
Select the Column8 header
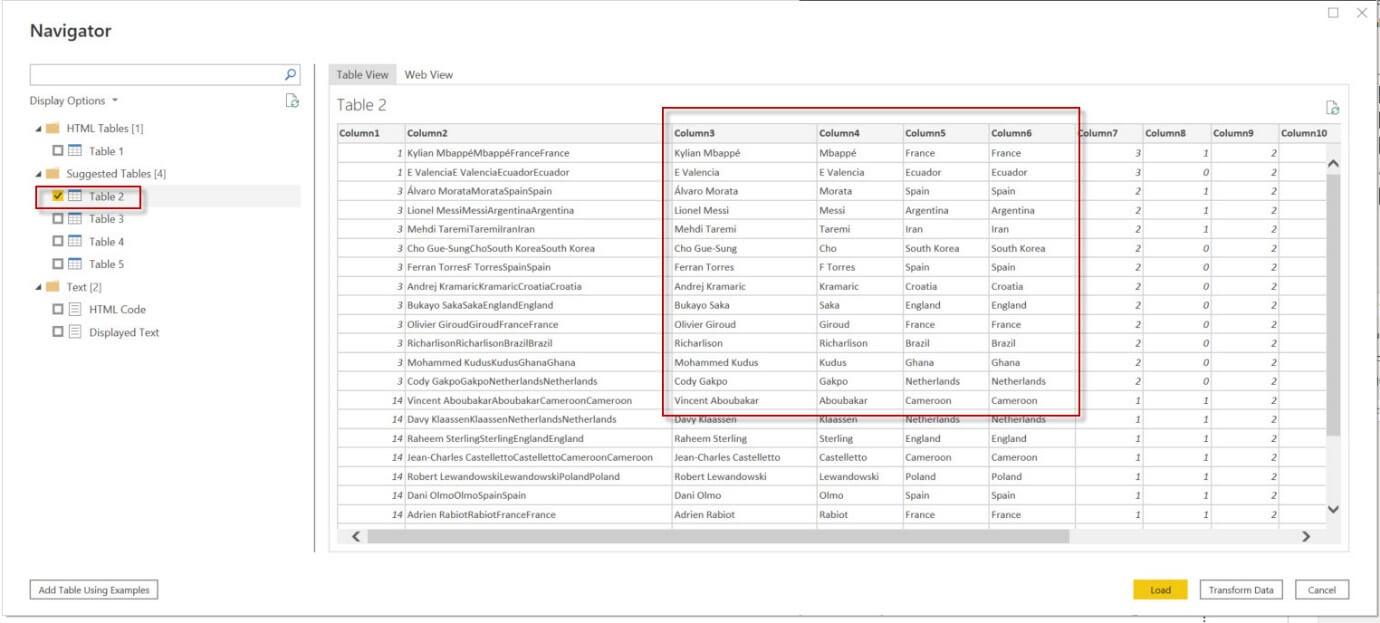coord(1176,133)
